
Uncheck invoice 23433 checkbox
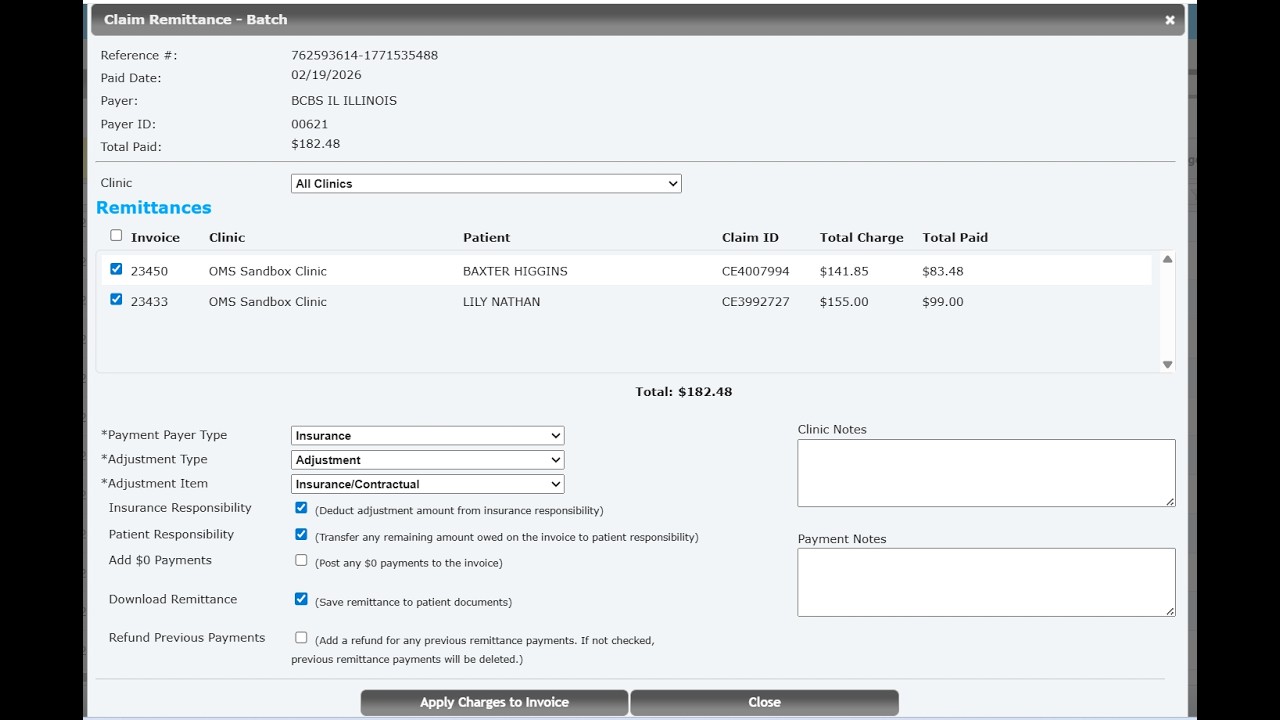point(116,299)
